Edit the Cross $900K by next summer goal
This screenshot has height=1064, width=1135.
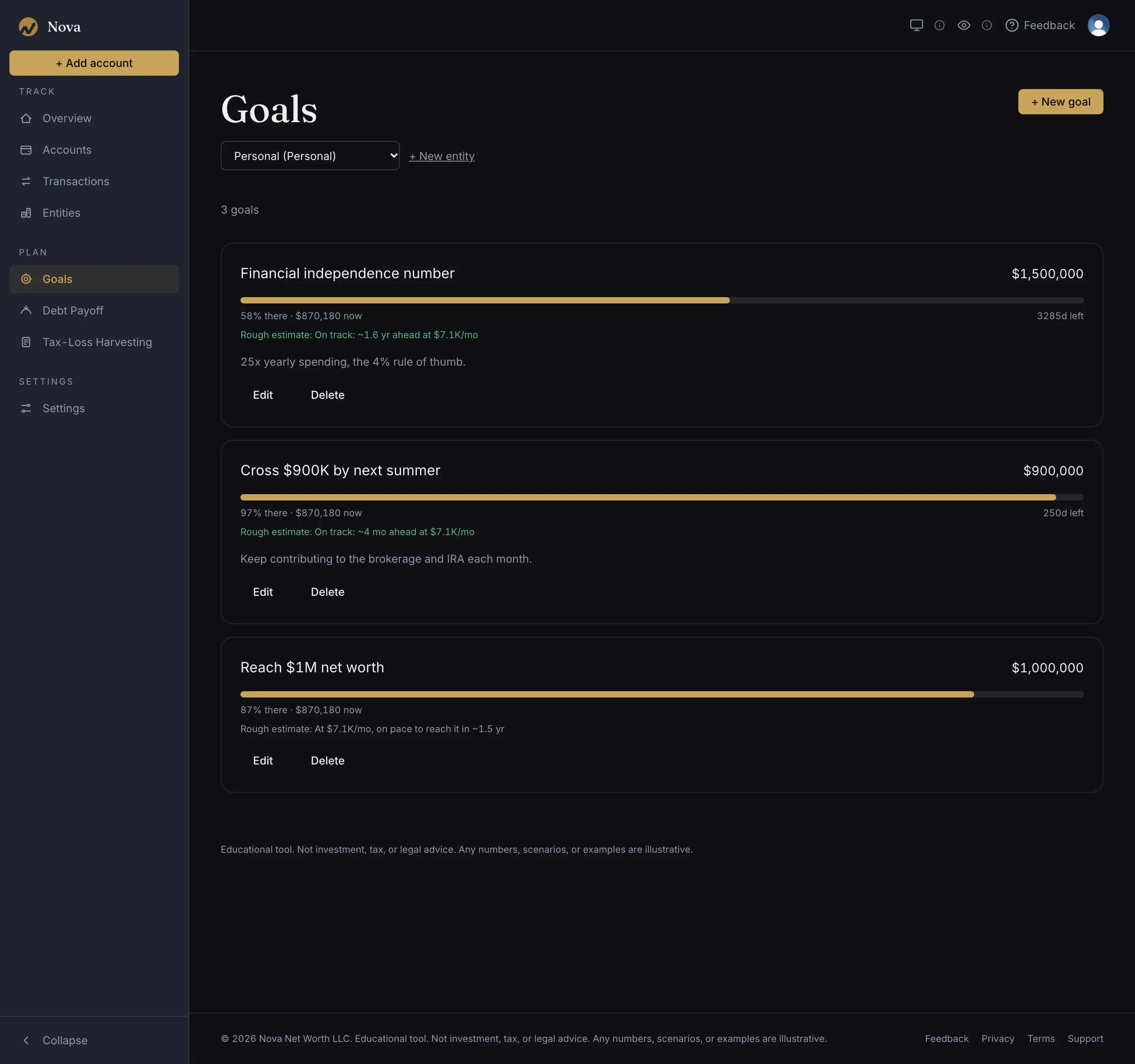[x=262, y=592]
